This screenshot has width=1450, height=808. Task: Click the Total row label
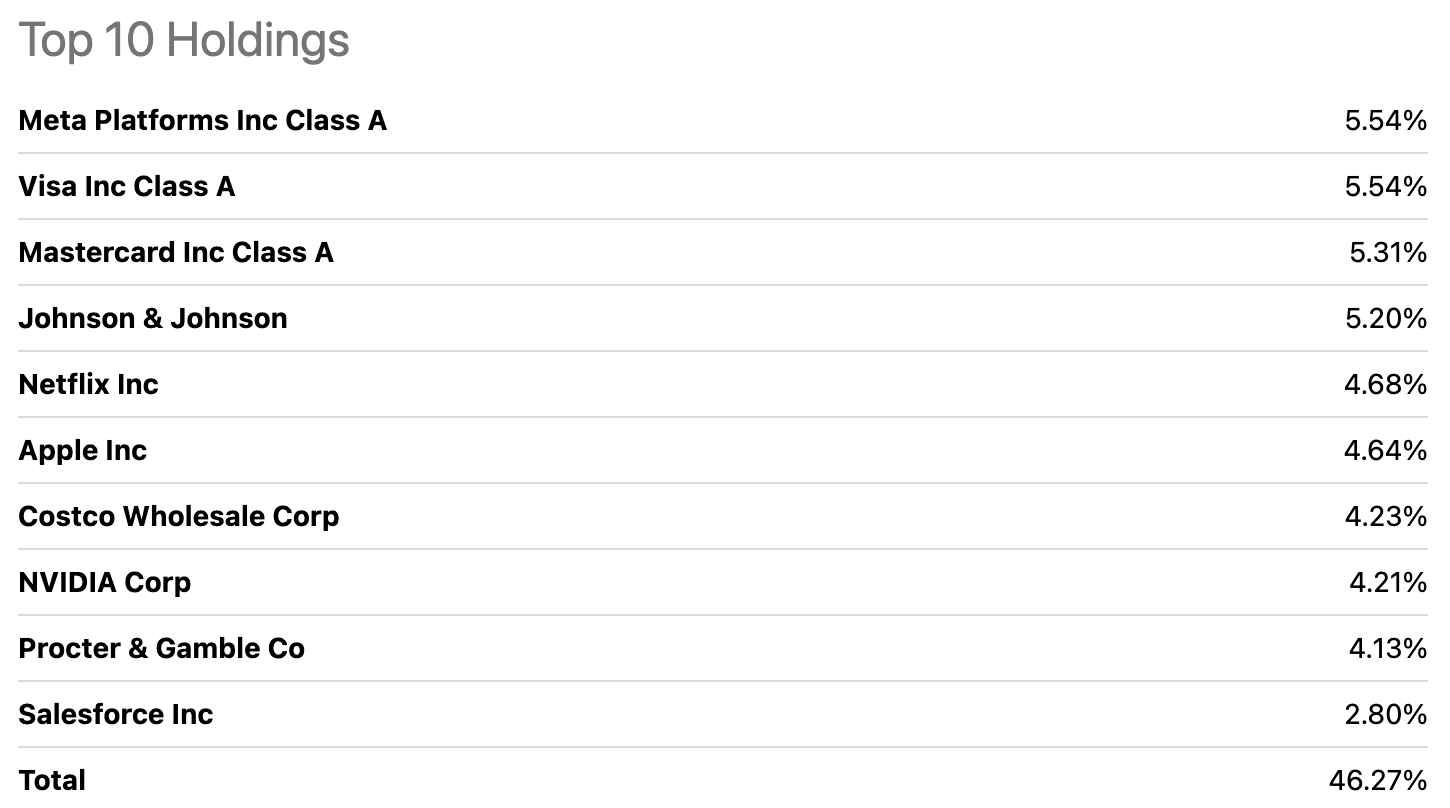point(52,780)
